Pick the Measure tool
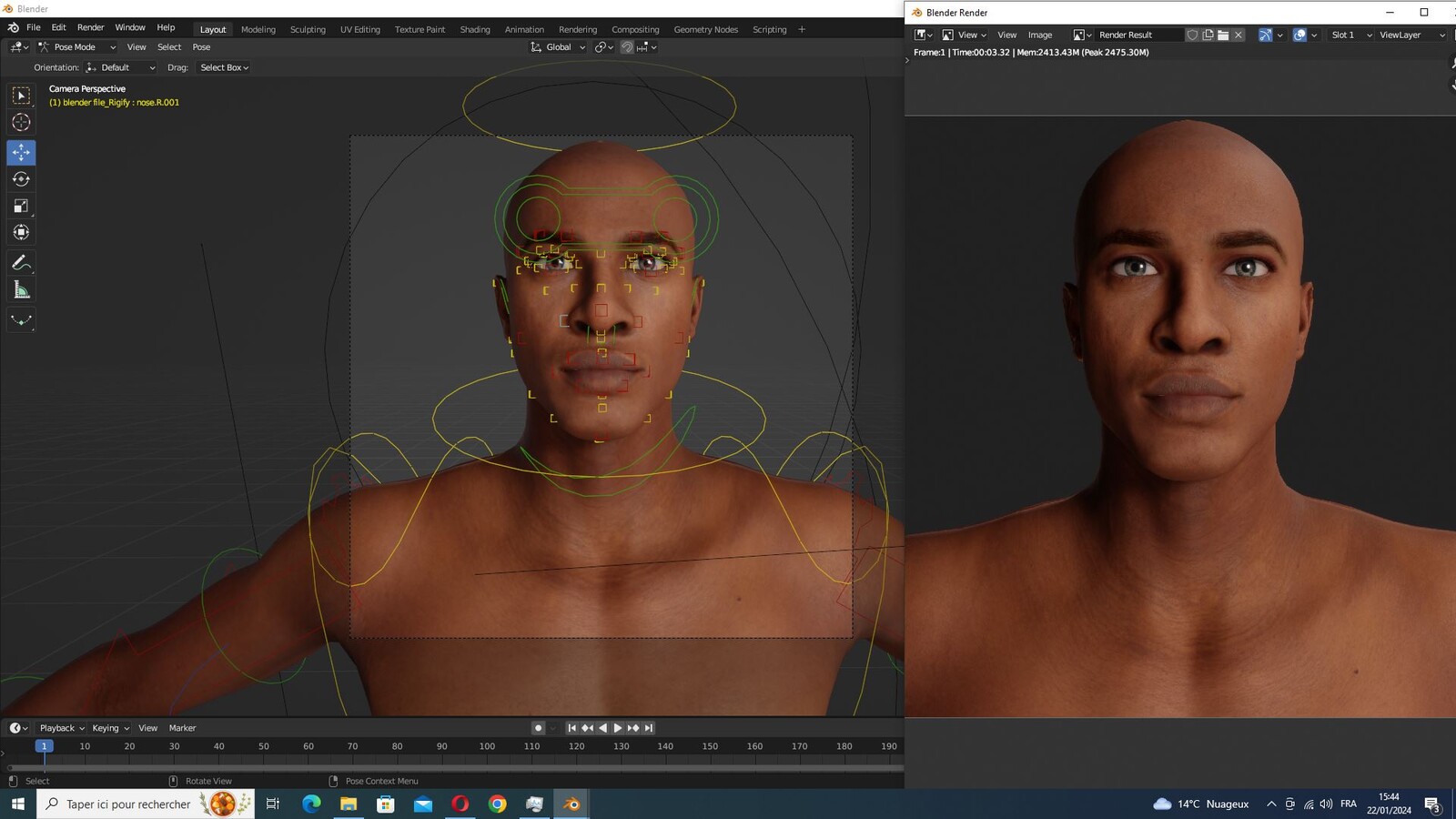The height and width of the screenshot is (819, 1456). point(21,290)
